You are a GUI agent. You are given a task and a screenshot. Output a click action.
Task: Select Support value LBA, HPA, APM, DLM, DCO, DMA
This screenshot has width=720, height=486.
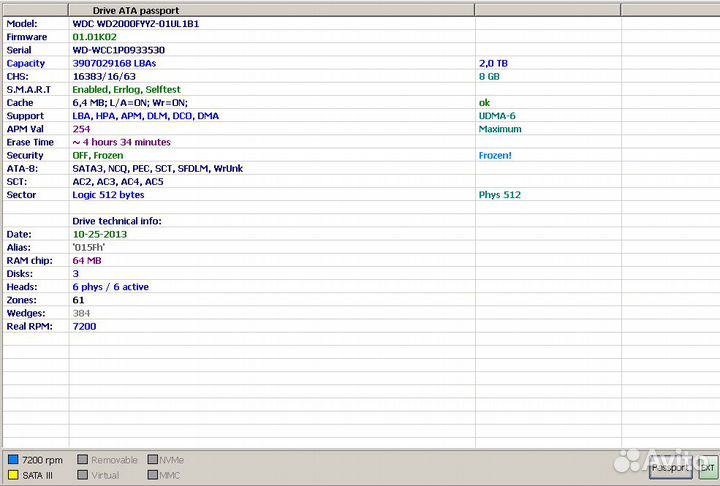click(146, 116)
